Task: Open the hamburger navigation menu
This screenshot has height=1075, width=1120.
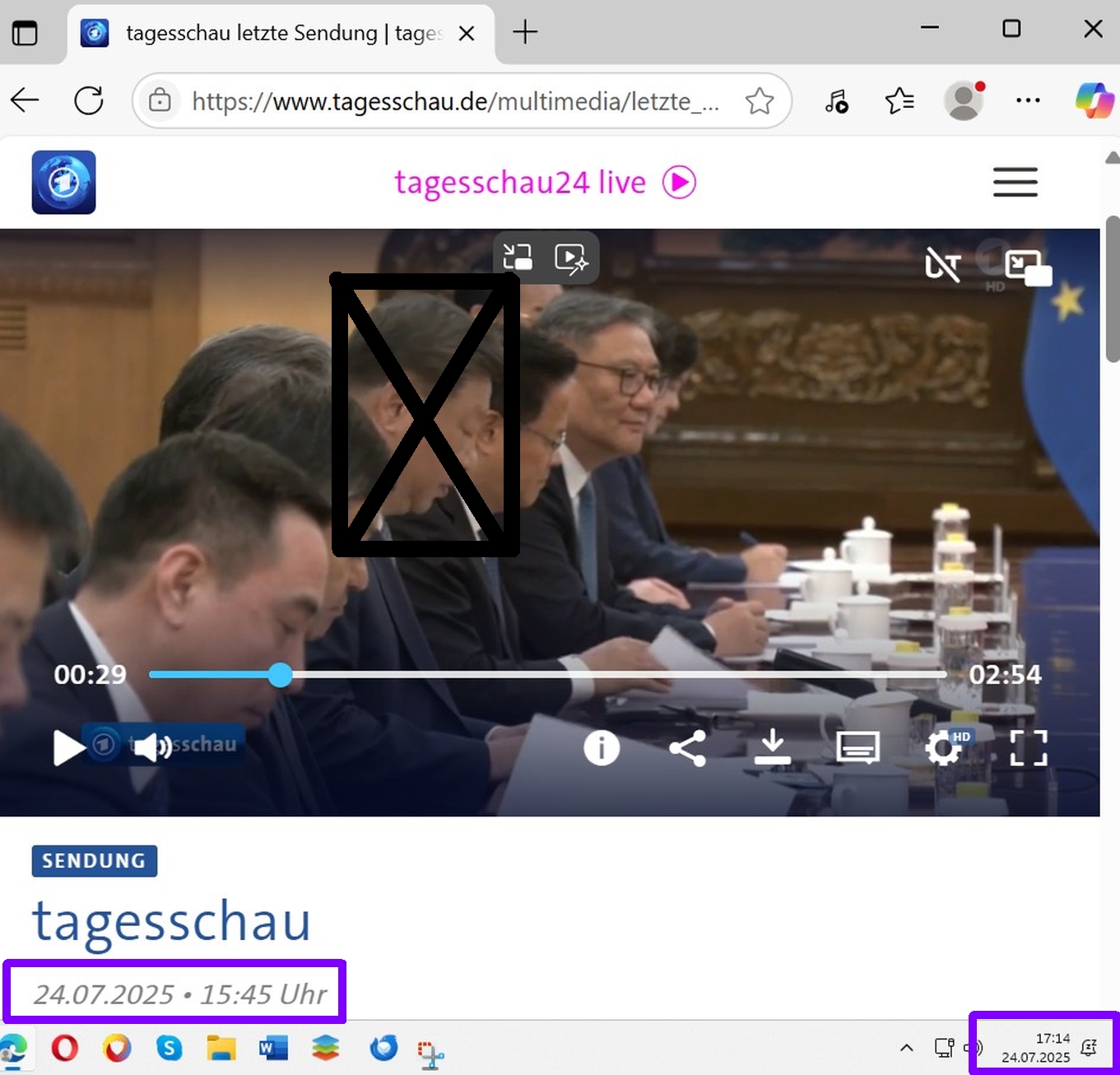Action: coord(1015,182)
